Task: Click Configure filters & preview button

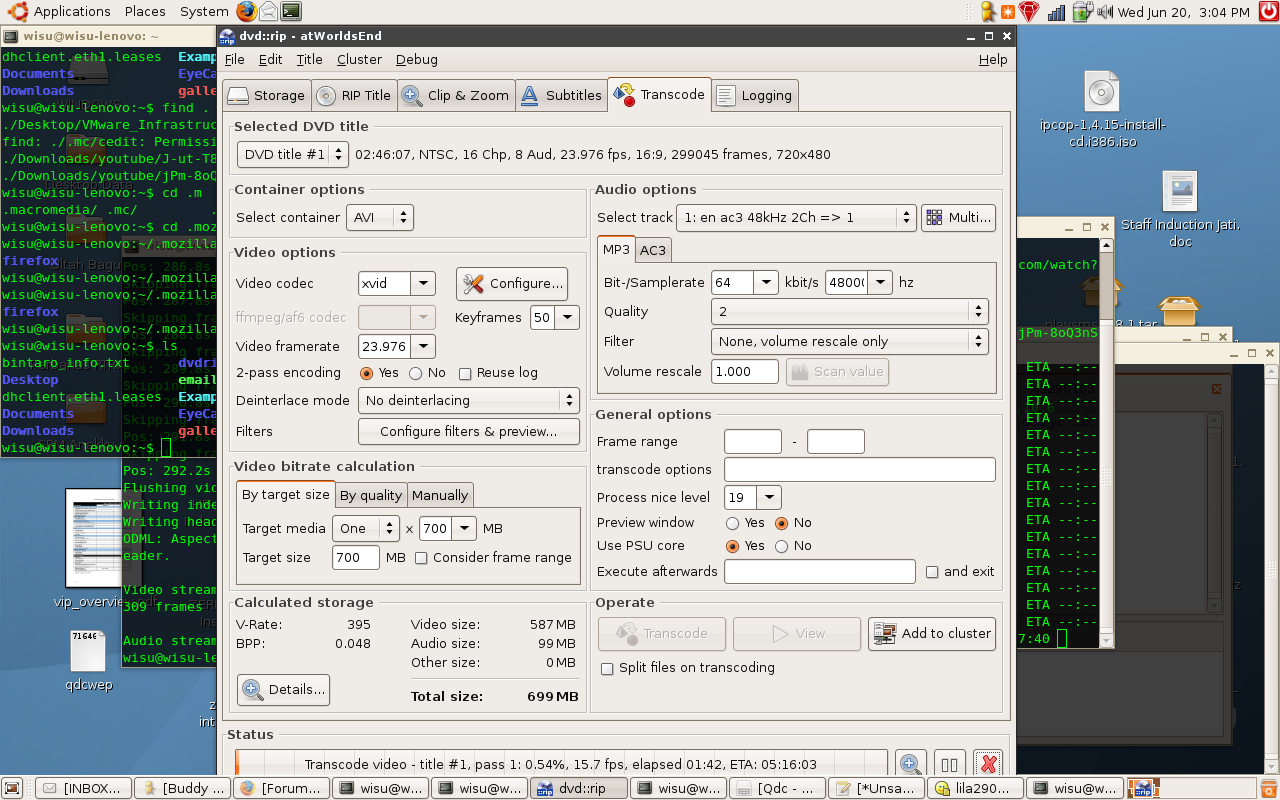Action: pyautogui.click(x=469, y=432)
